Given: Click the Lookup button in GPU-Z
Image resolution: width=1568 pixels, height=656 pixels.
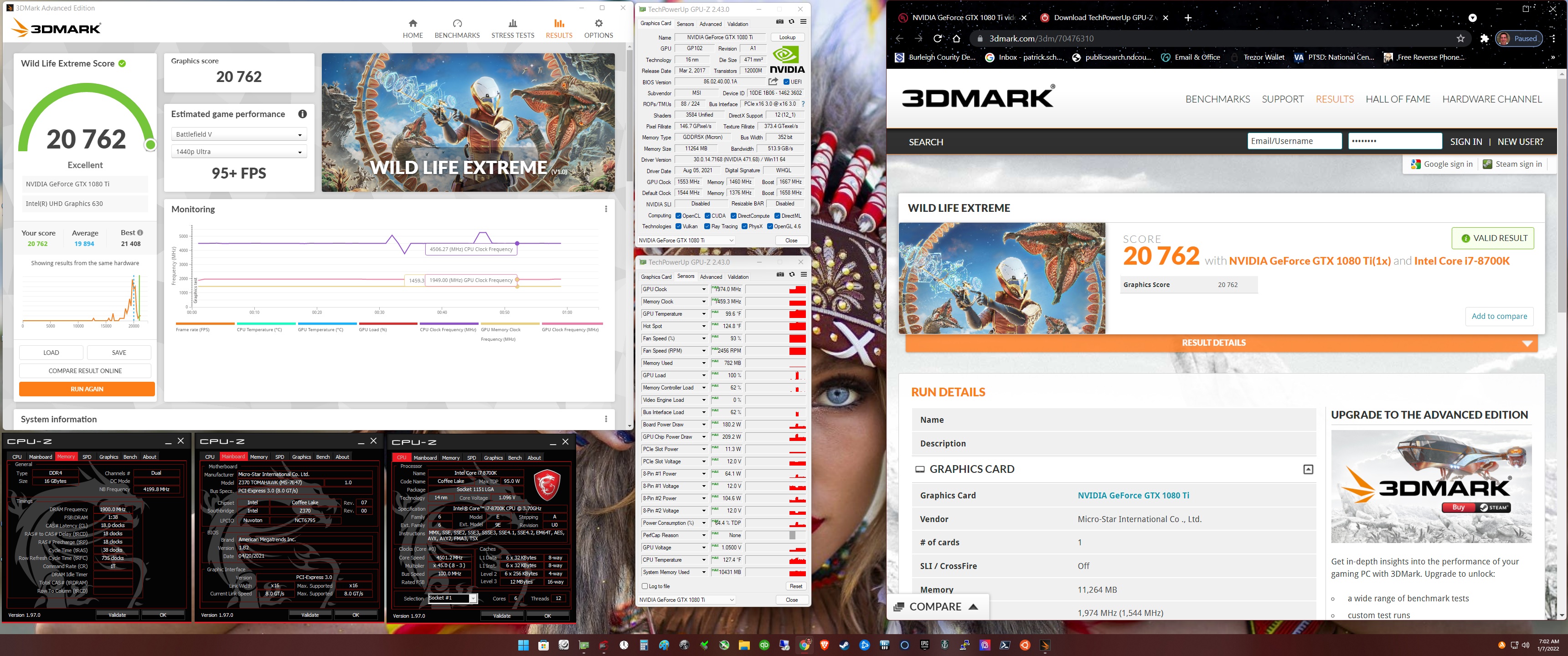Looking at the screenshot, I should (x=787, y=37).
